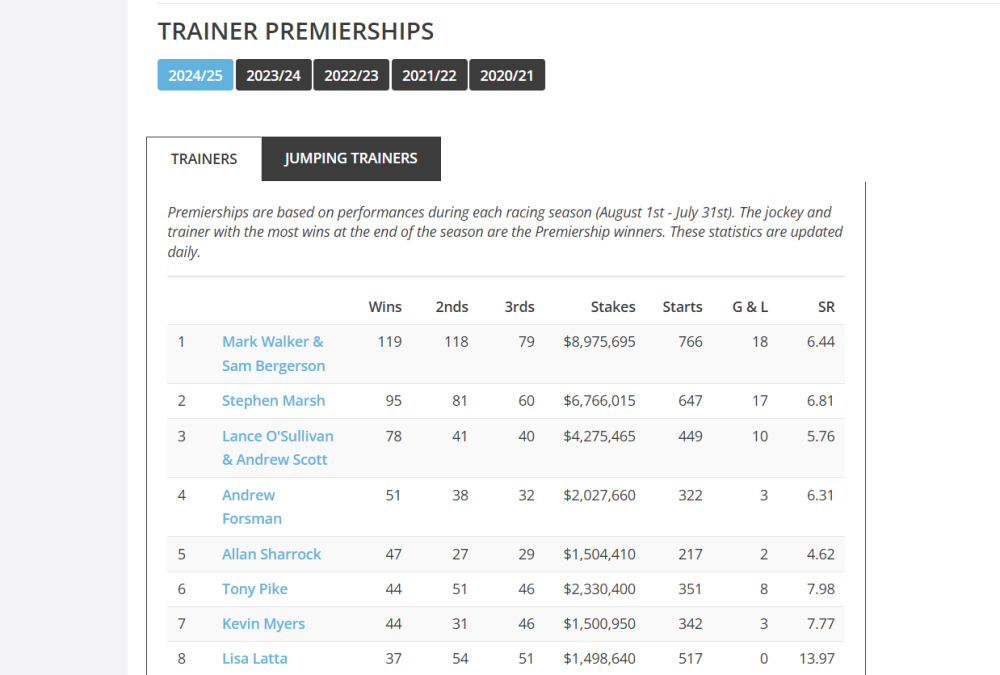Open Lisa Latta's trainer profile
The image size is (1000, 675).
coord(255,659)
